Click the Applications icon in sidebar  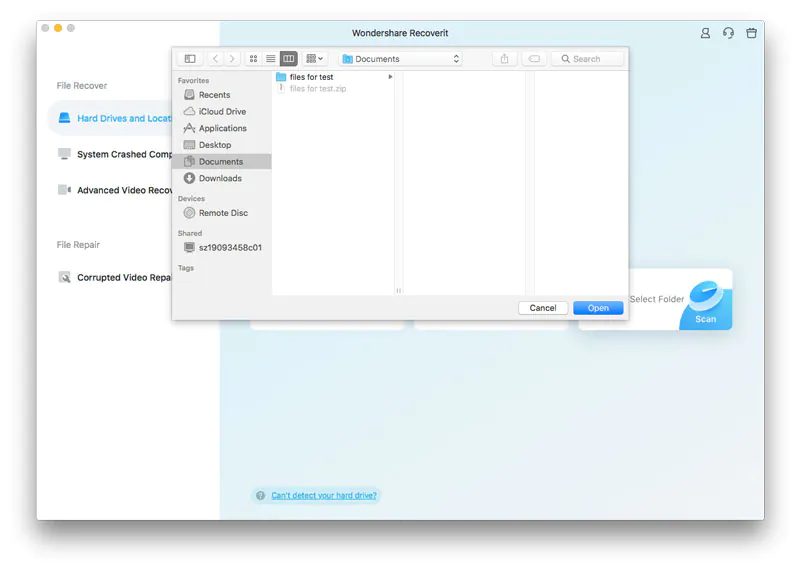[189, 128]
